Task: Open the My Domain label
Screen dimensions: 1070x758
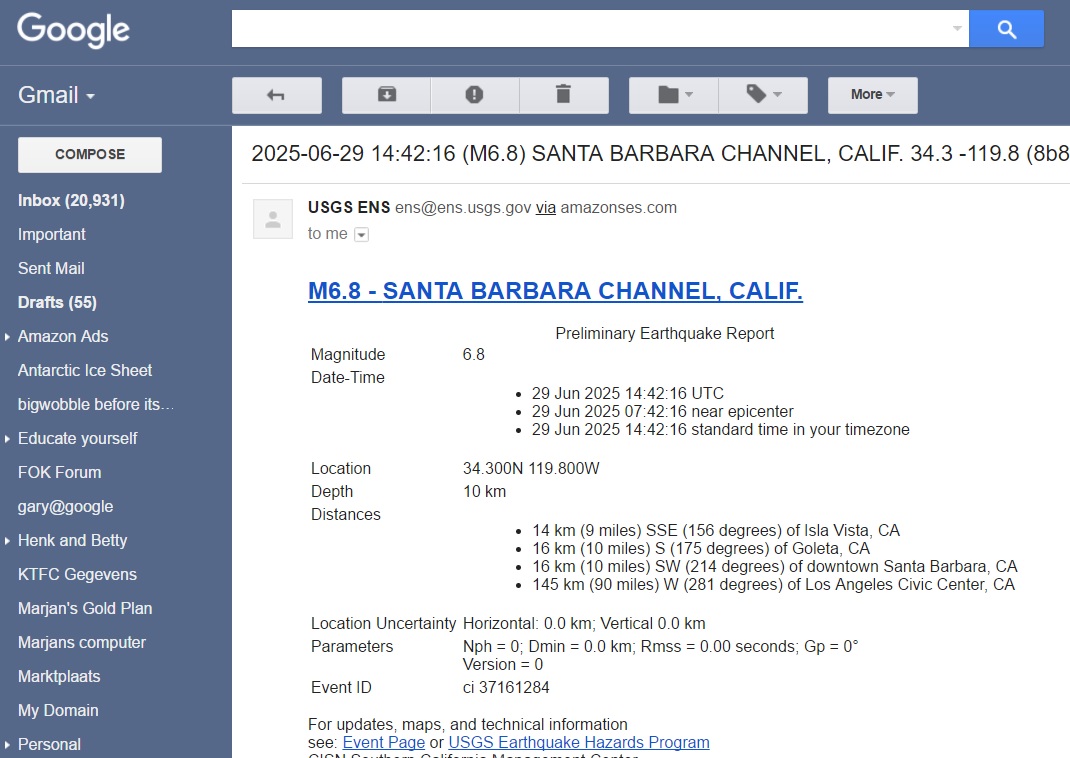Action: [x=58, y=711]
